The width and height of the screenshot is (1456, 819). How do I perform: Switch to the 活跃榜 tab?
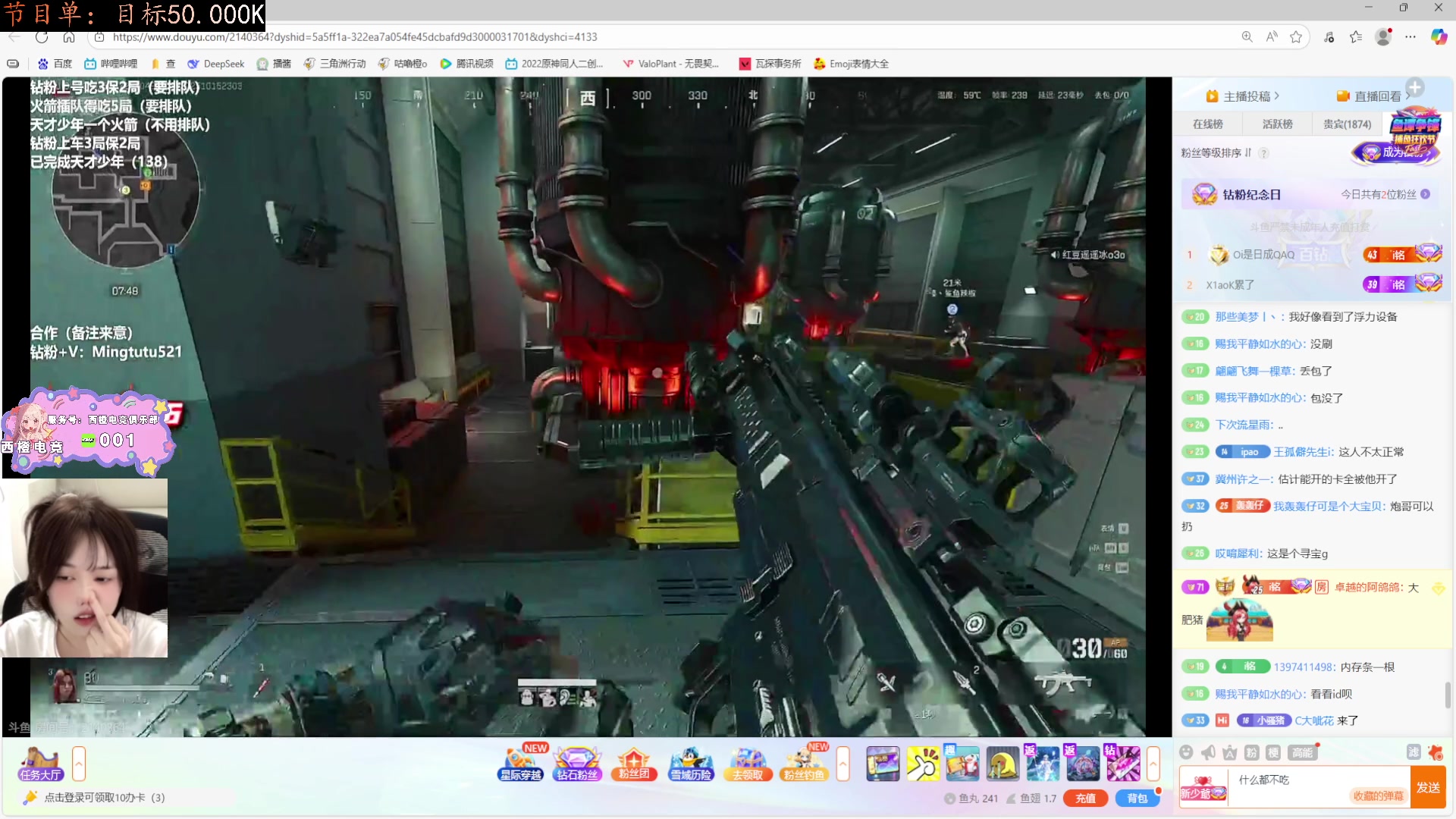(x=1277, y=124)
